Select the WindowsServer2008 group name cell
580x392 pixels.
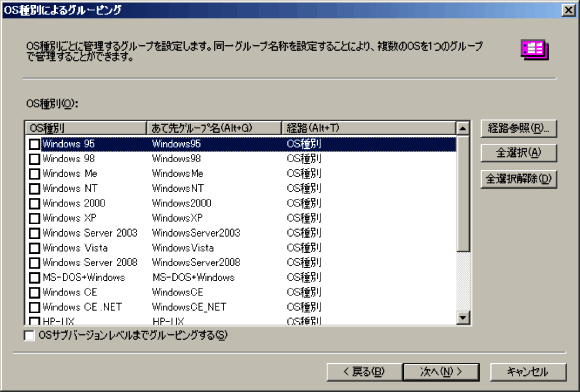pos(196,263)
